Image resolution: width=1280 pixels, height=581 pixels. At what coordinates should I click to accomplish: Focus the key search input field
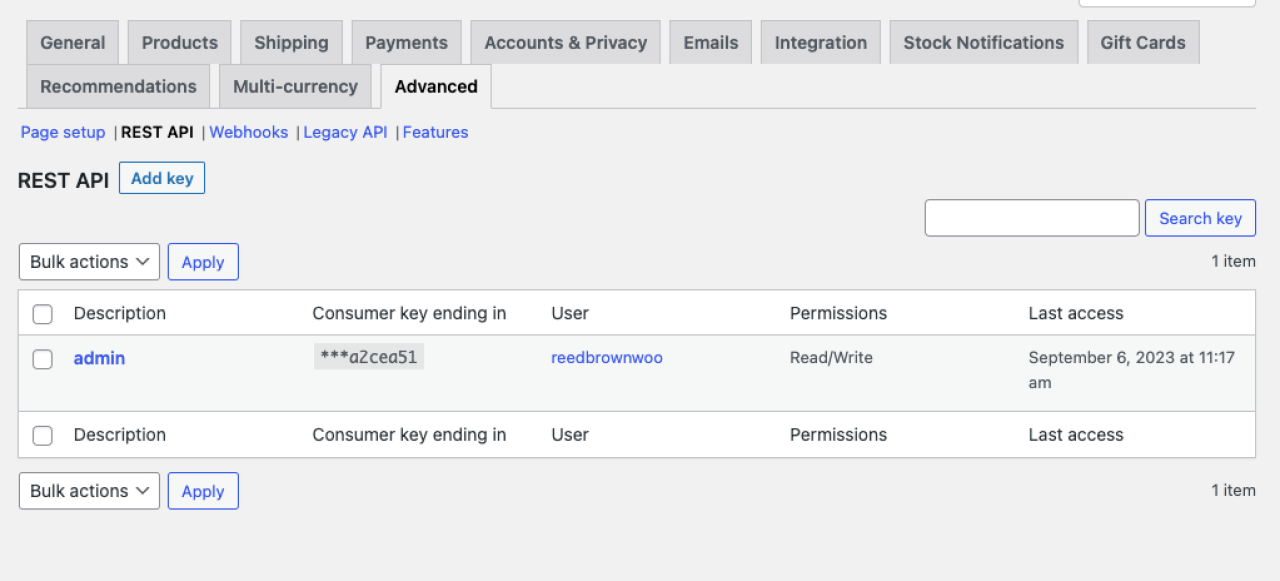click(x=1032, y=218)
